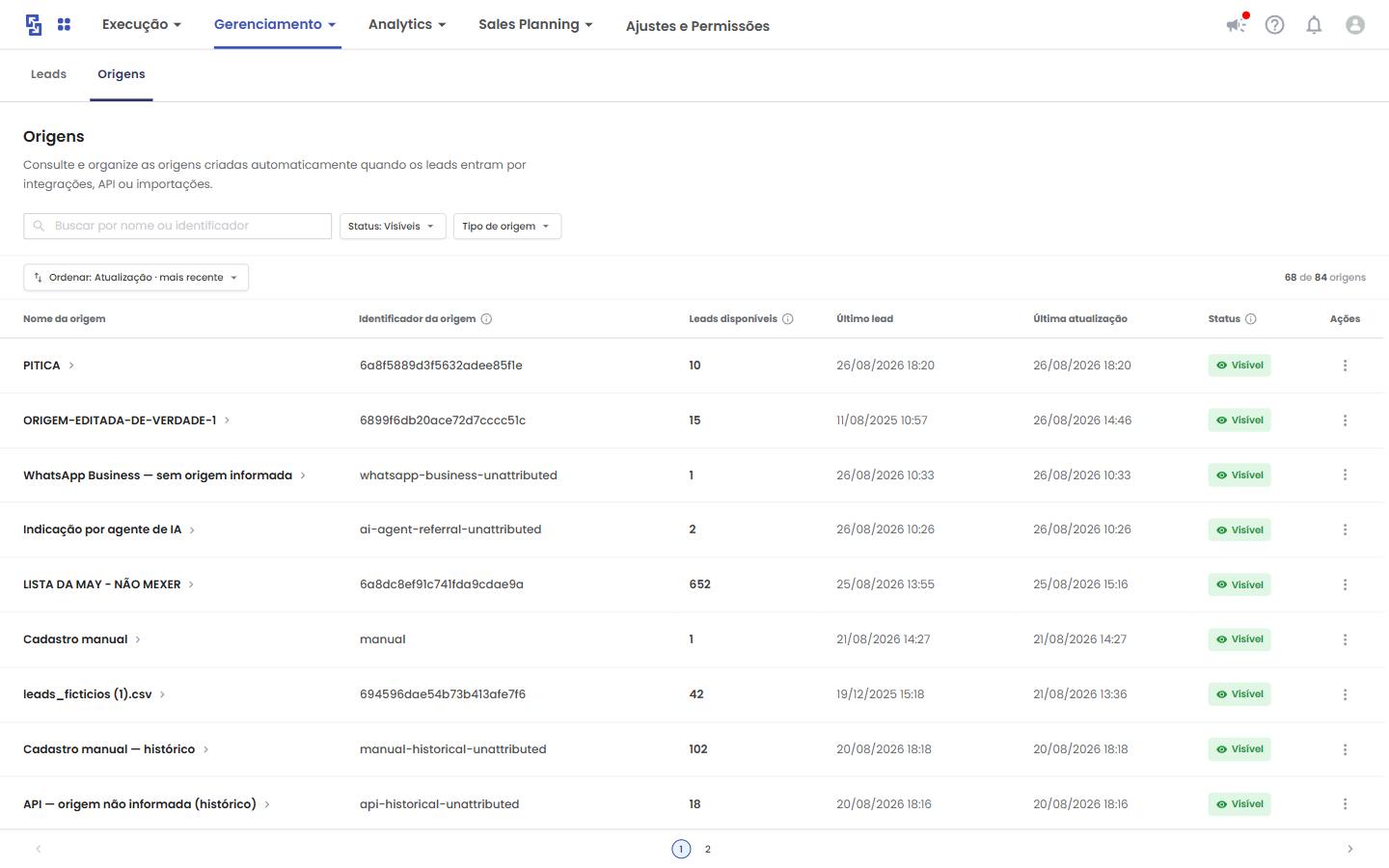Toggle Visível status for PITICA

coord(1239,366)
